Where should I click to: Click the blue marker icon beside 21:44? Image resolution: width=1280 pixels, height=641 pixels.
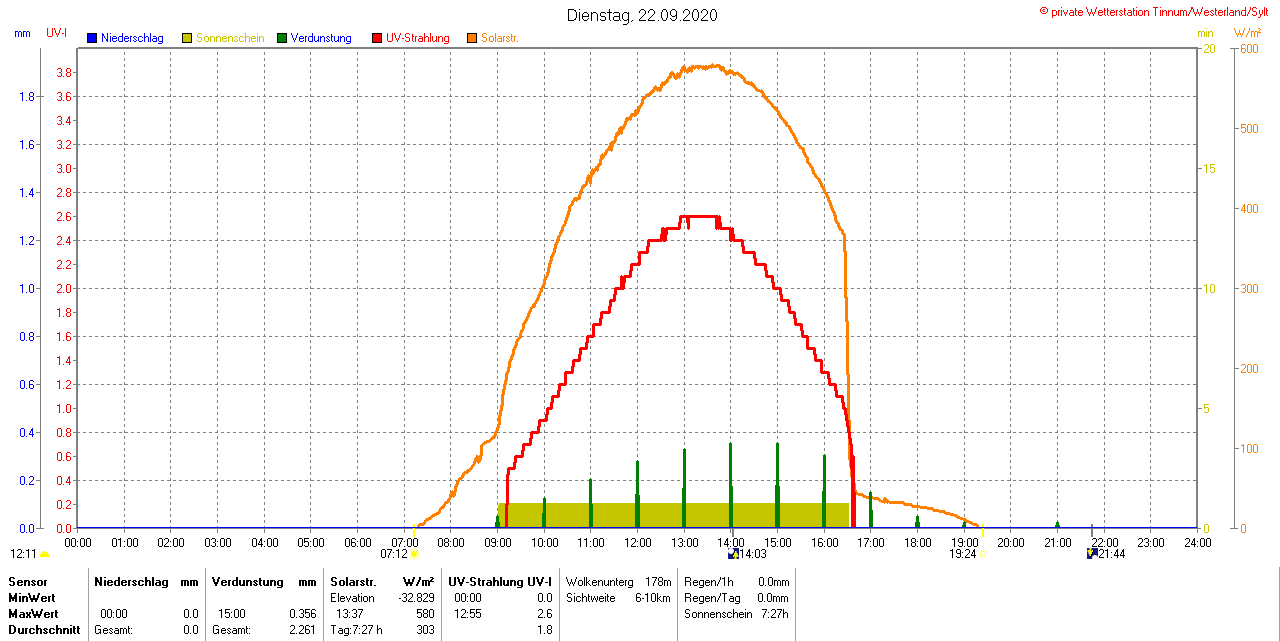[1092, 553]
